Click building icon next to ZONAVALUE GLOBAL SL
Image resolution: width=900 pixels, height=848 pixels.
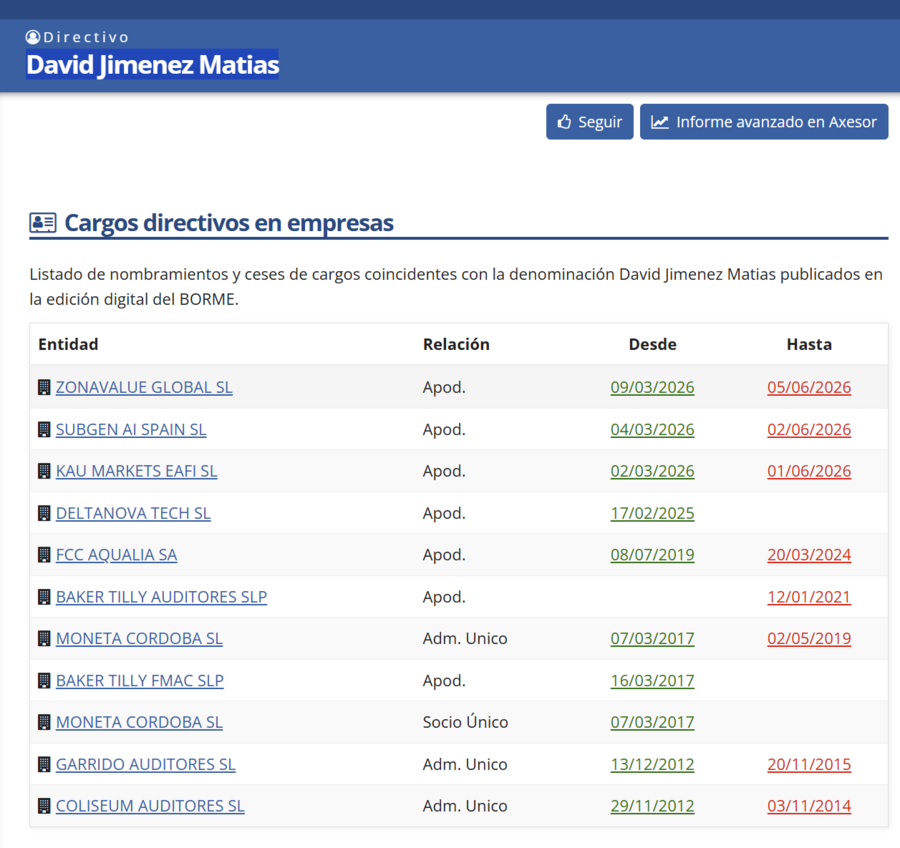pyautogui.click(x=44, y=388)
